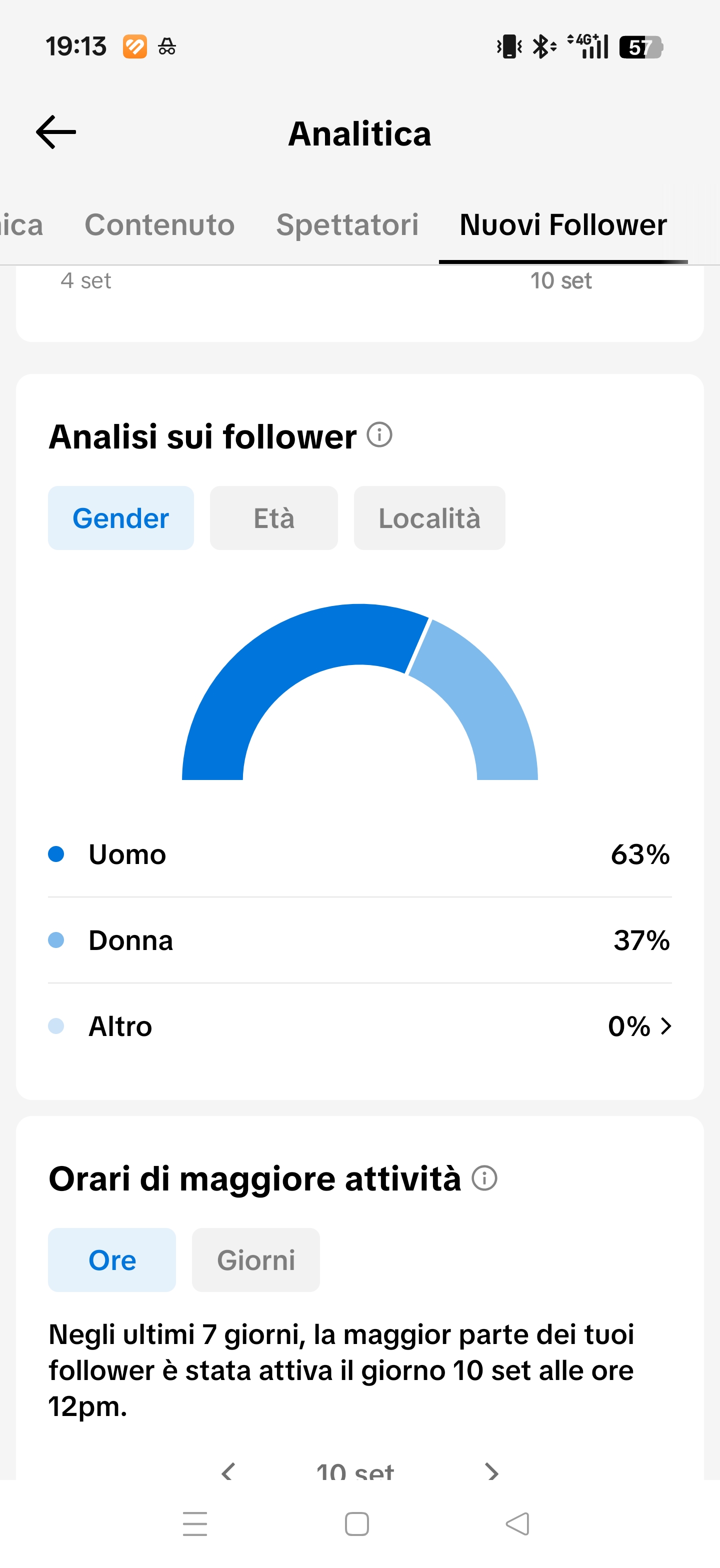Tap the battery indicator in status bar

pos(641,47)
